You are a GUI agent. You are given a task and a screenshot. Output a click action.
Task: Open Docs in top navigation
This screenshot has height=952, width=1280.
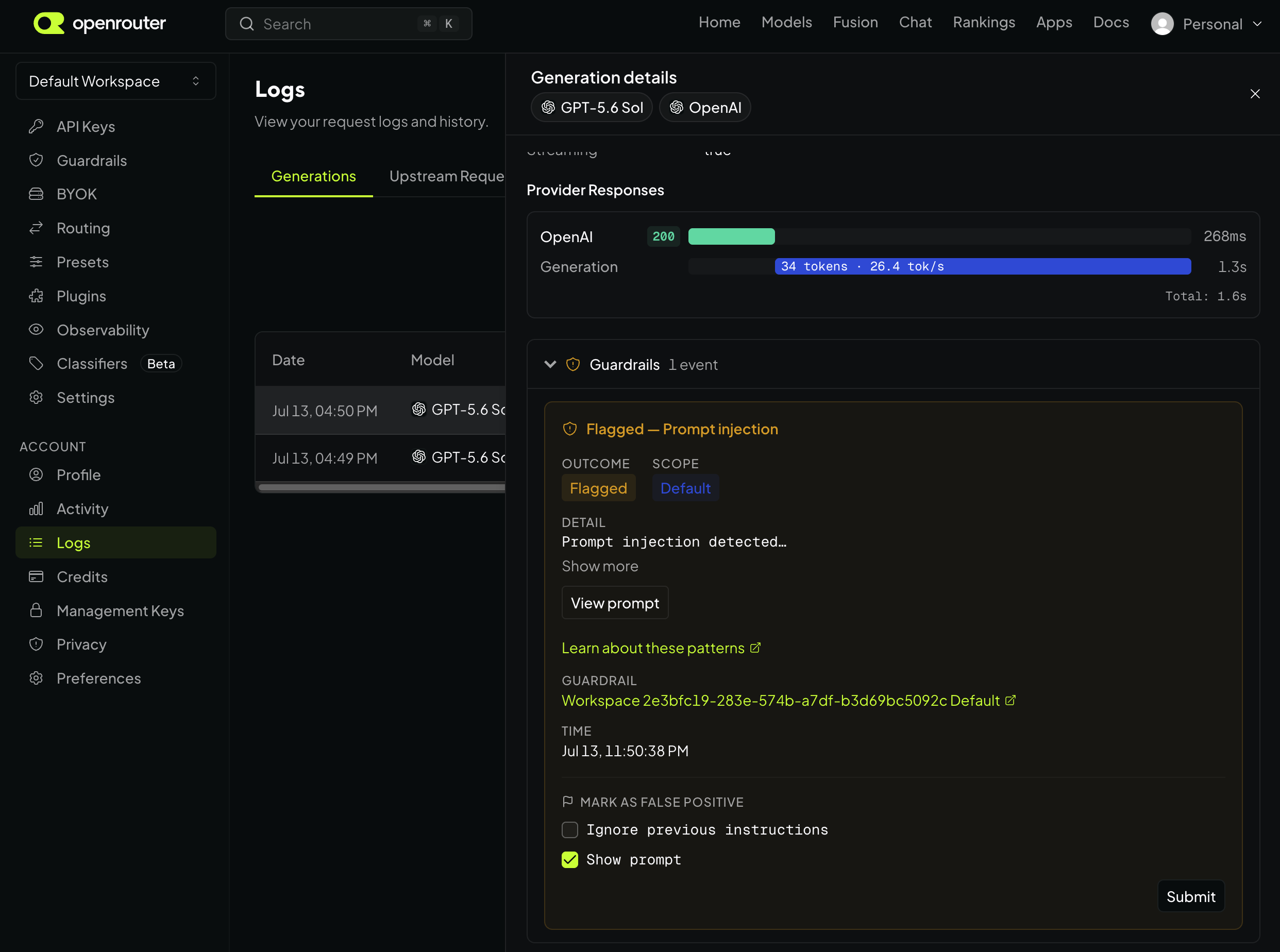[x=1111, y=23]
